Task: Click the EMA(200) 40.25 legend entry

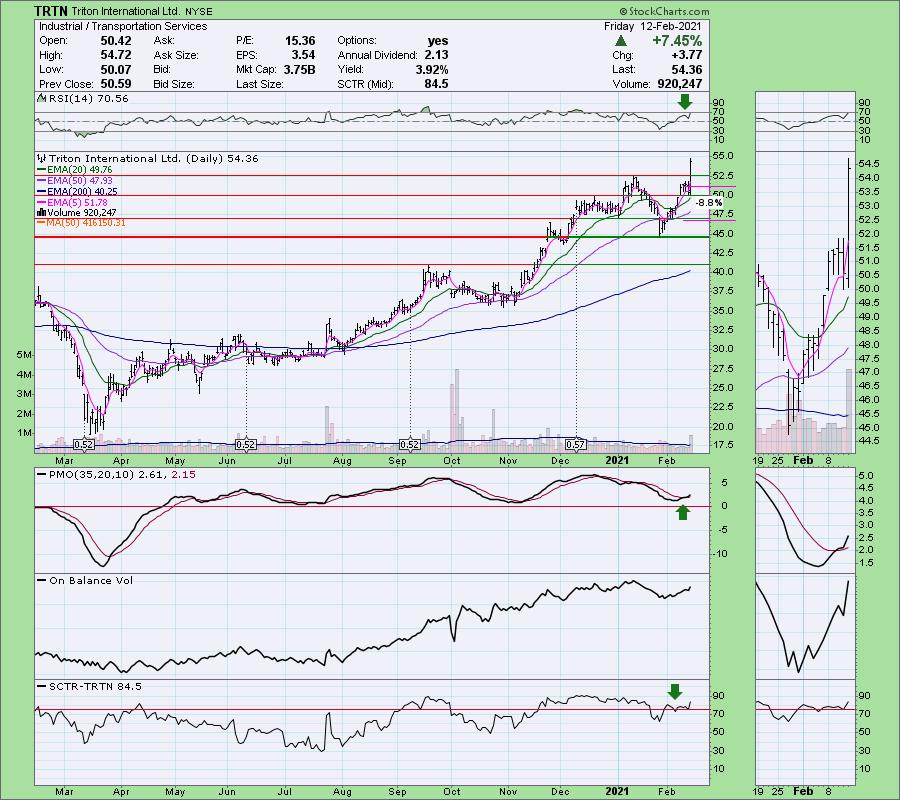Action: [x=77, y=191]
